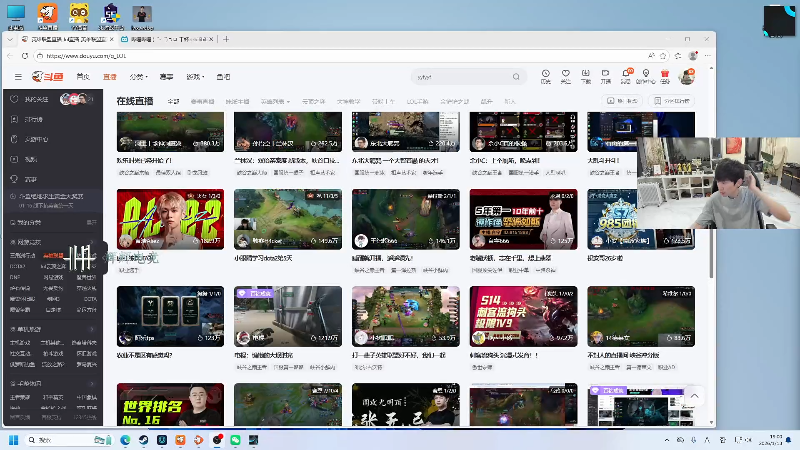Expand the 单机热游 section in sidebar
This screenshot has height=450, width=800.
pyautogui.click(x=92, y=329)
